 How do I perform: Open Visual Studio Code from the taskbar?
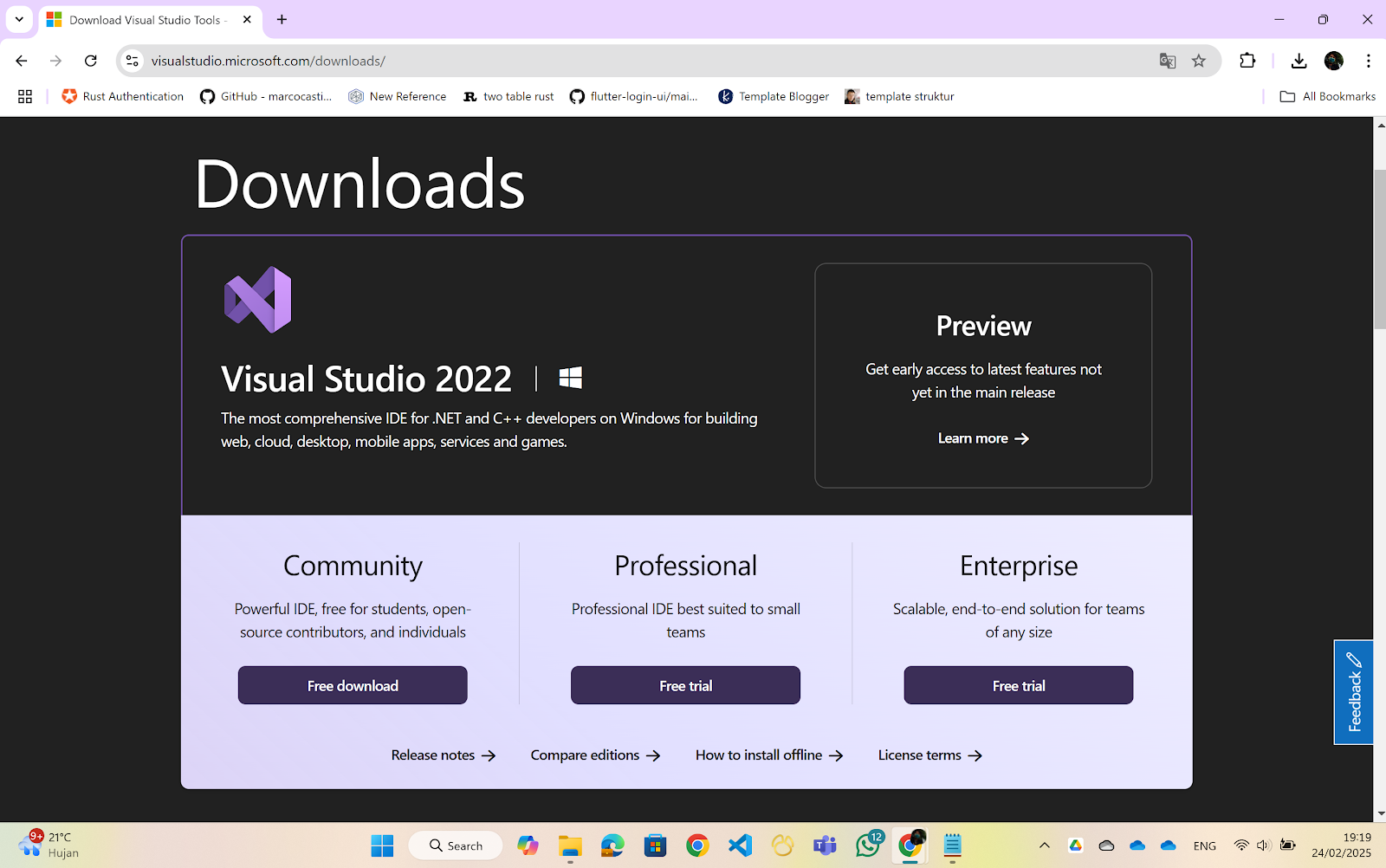pos(740,845)
